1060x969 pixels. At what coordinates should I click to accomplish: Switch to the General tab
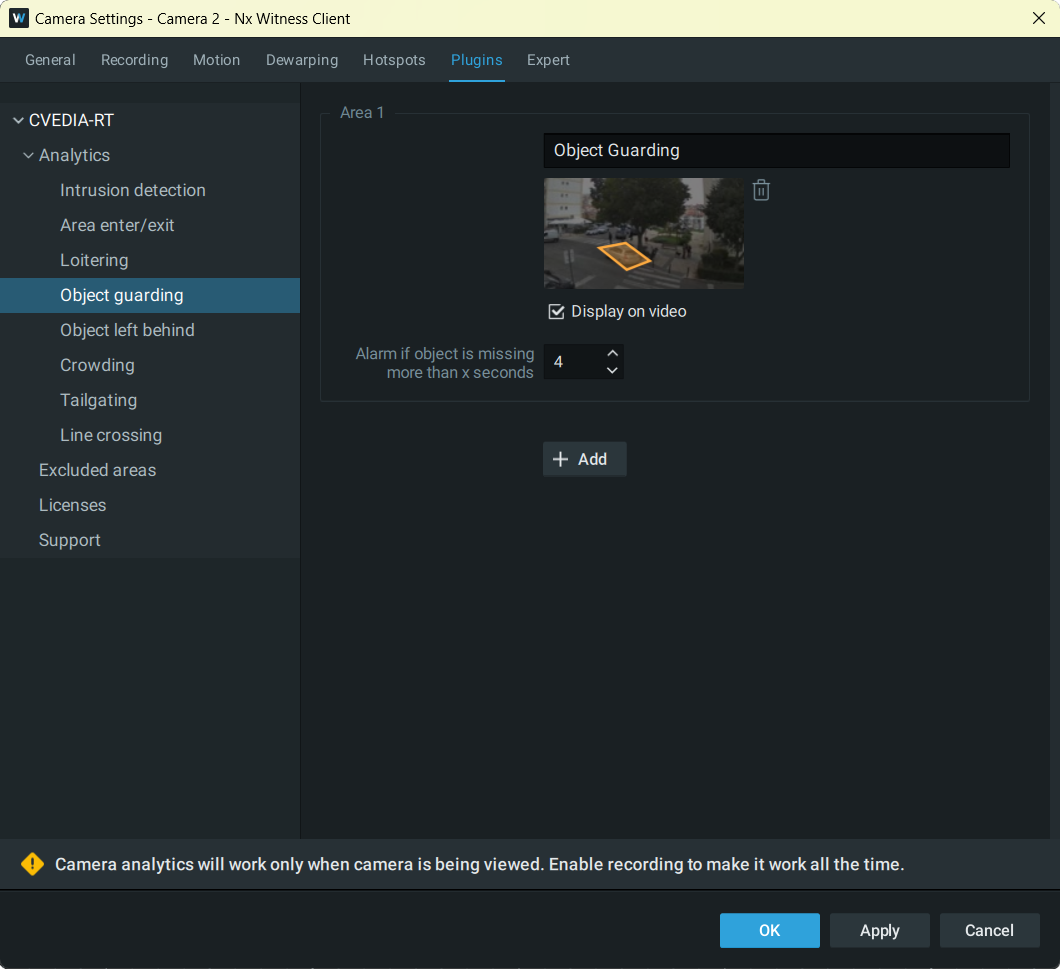pyautogui.click(x=50, y=60)
